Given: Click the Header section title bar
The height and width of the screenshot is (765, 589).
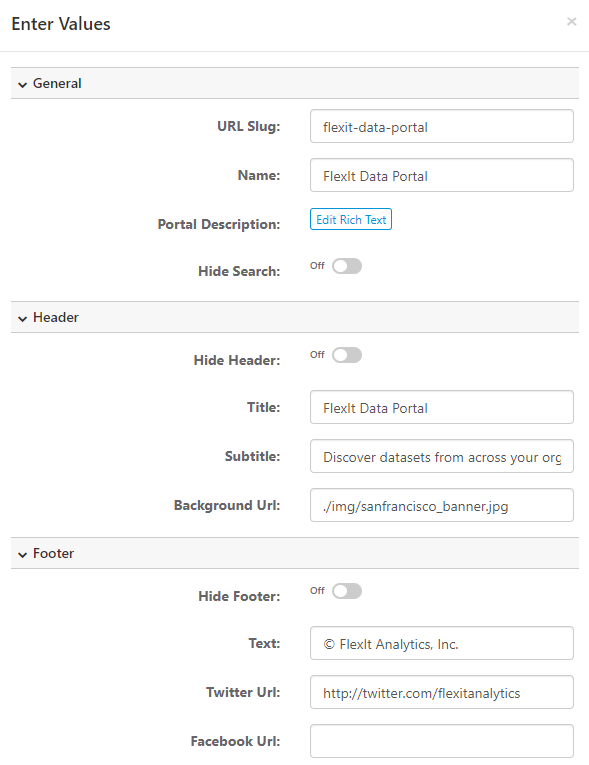Looking at the screenshot, I should point(295,317).
